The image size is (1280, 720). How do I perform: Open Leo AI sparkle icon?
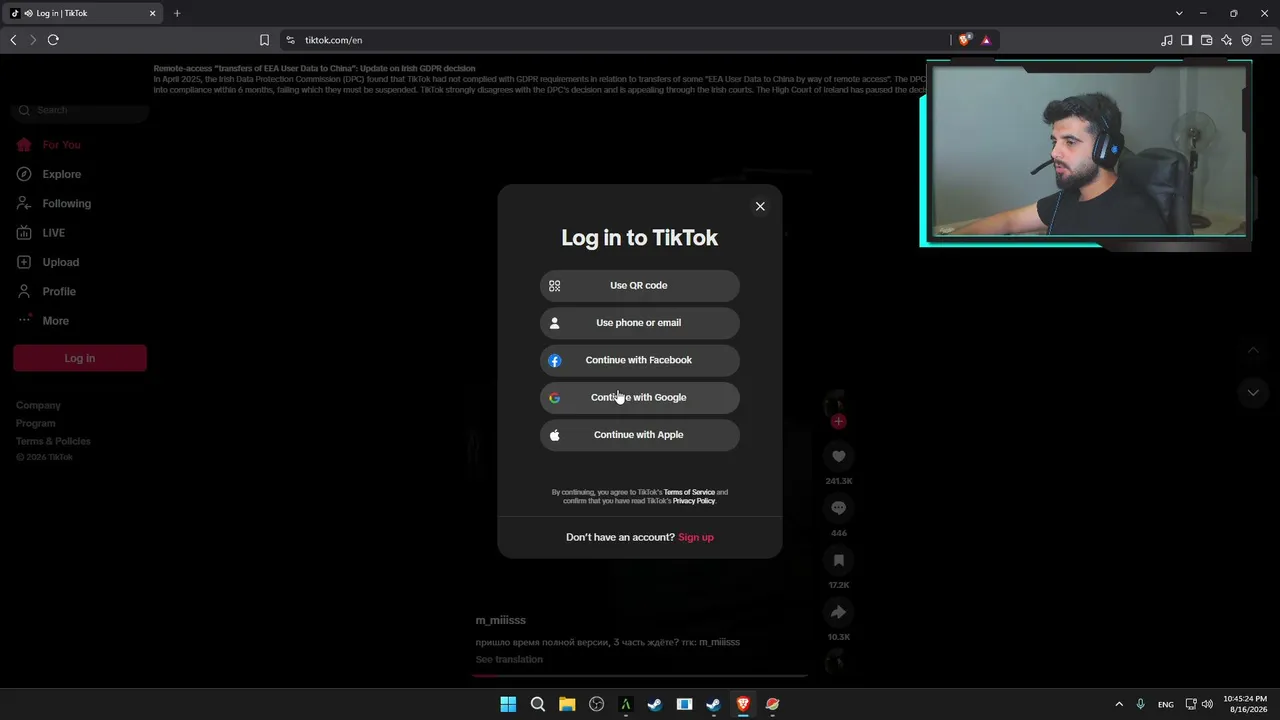[x=1226, y=40]
